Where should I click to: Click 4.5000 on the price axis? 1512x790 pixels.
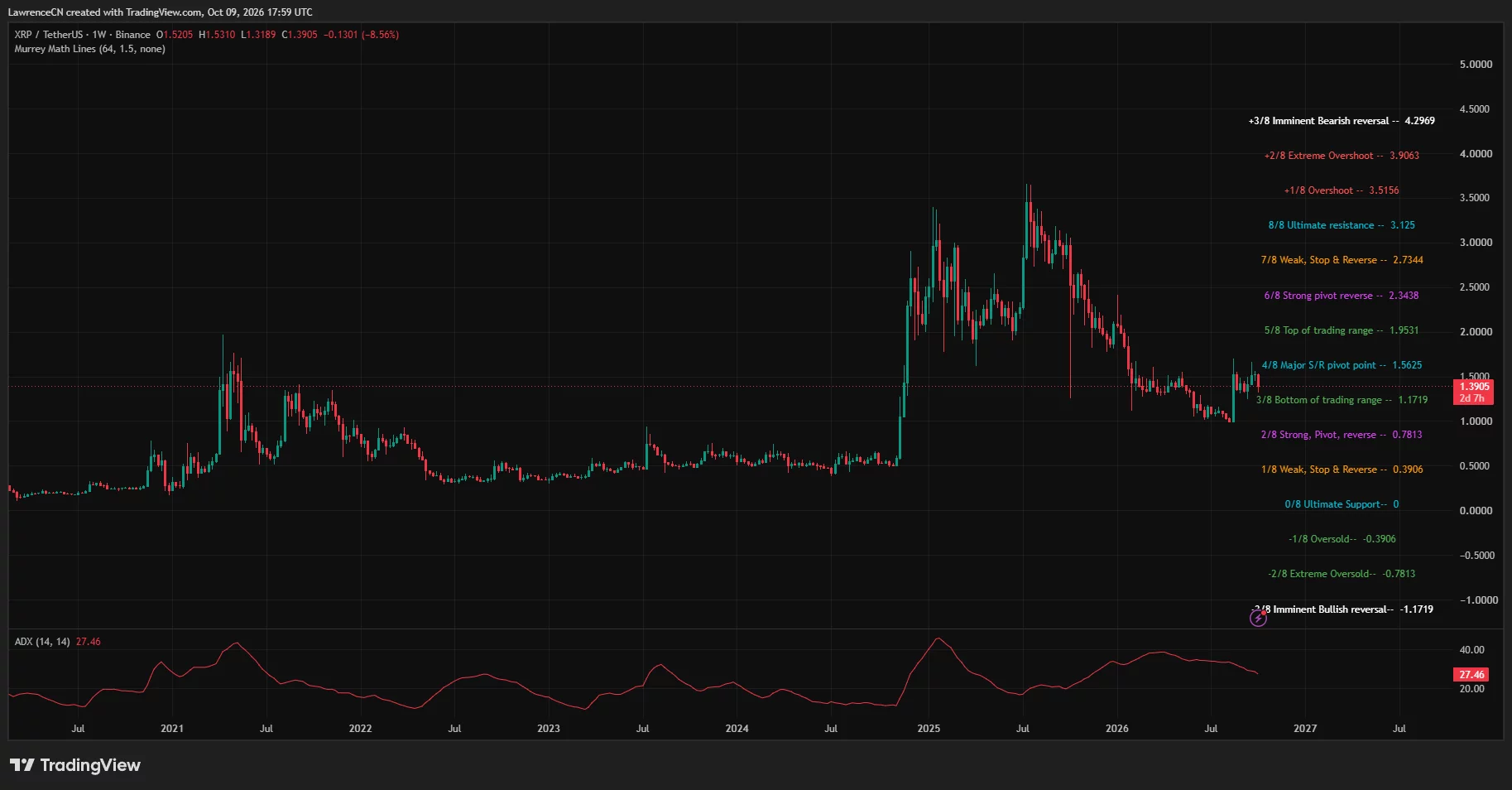pos(1474,109)
